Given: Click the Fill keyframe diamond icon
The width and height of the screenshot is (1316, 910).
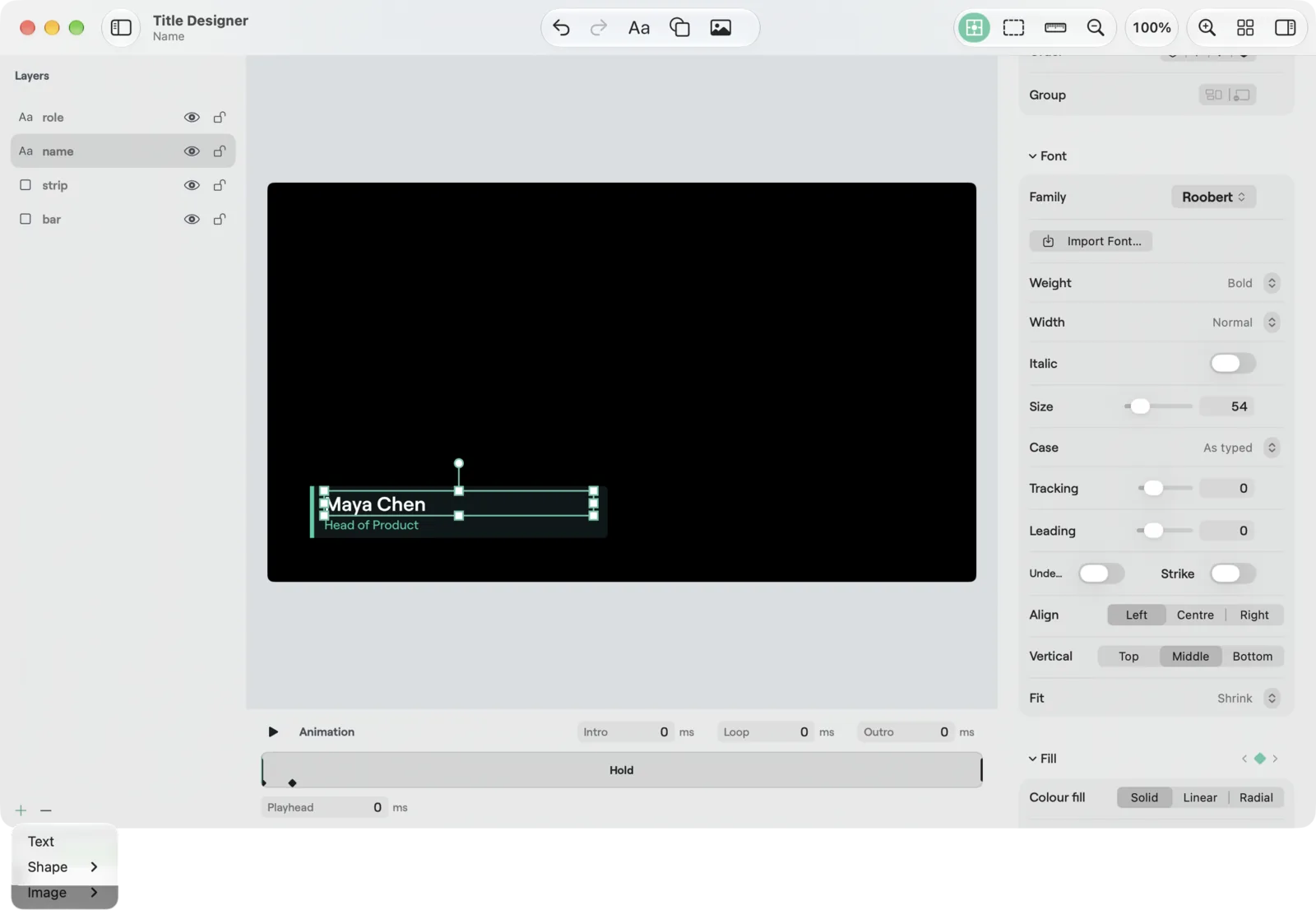Looking at the screenshot, I should click(x=1260, y=759).
